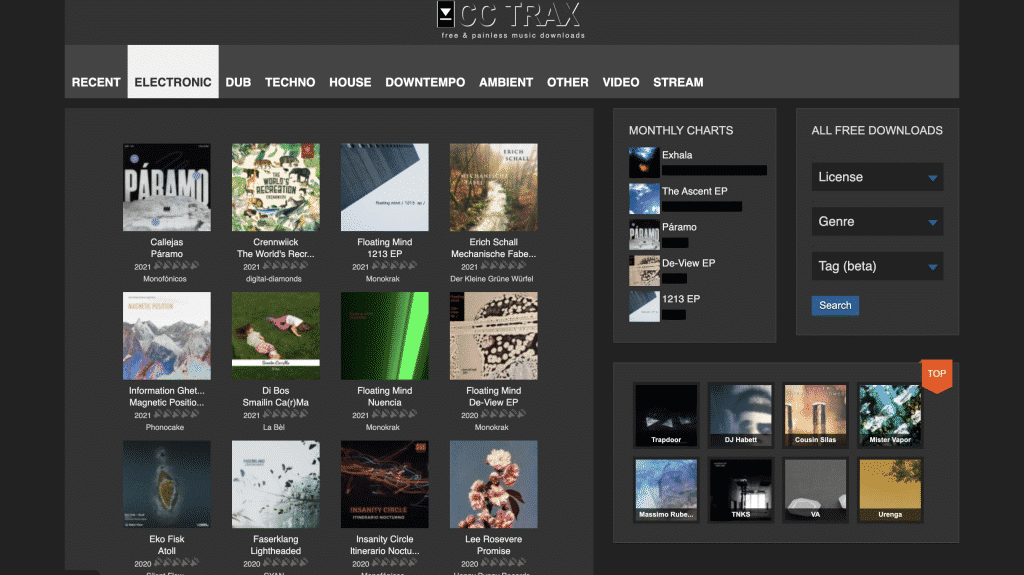Open Floating Mind Nuencia cover
The width and height of the screenshot is (1024, 575).
point(385,336)
